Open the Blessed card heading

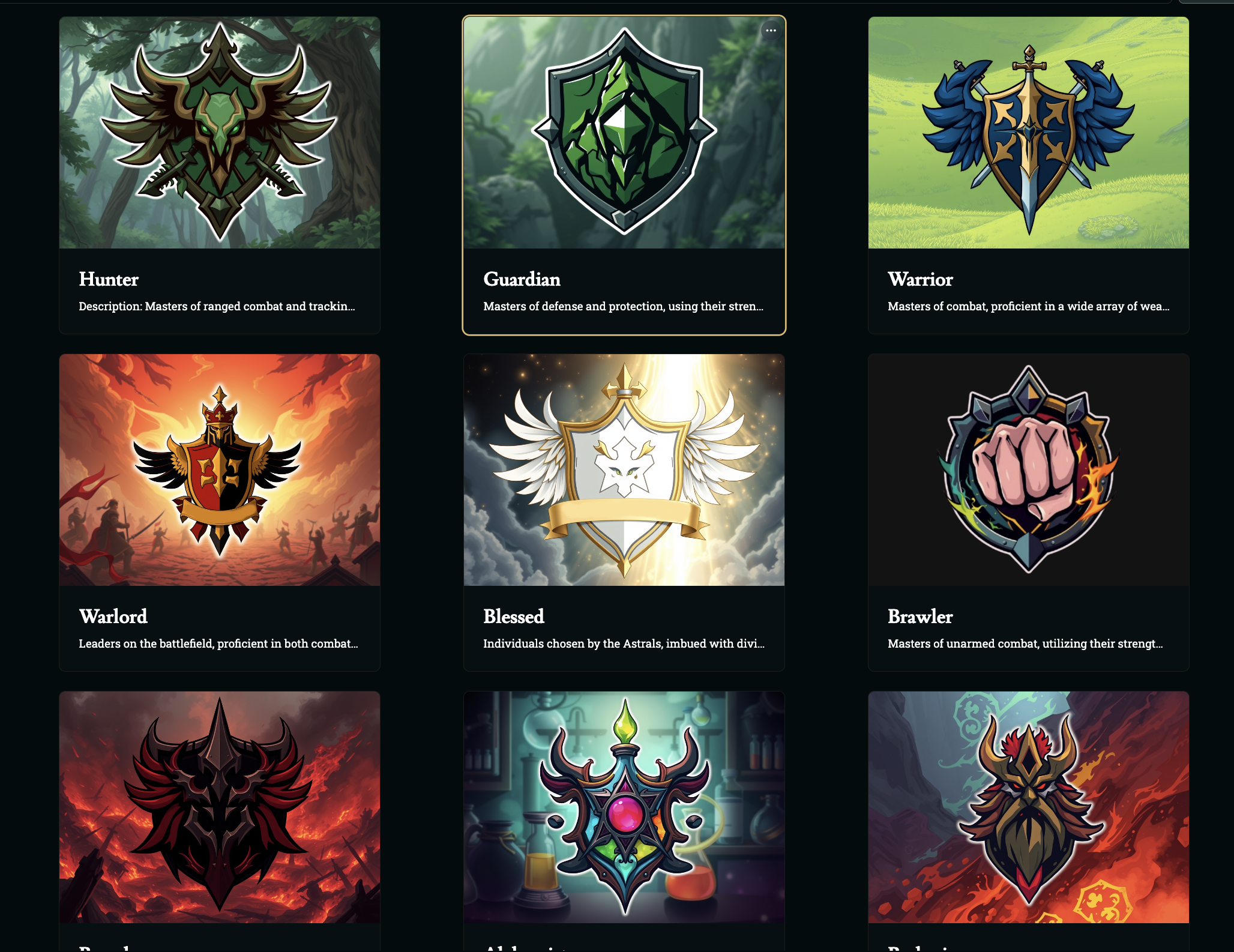click(514, 616)
